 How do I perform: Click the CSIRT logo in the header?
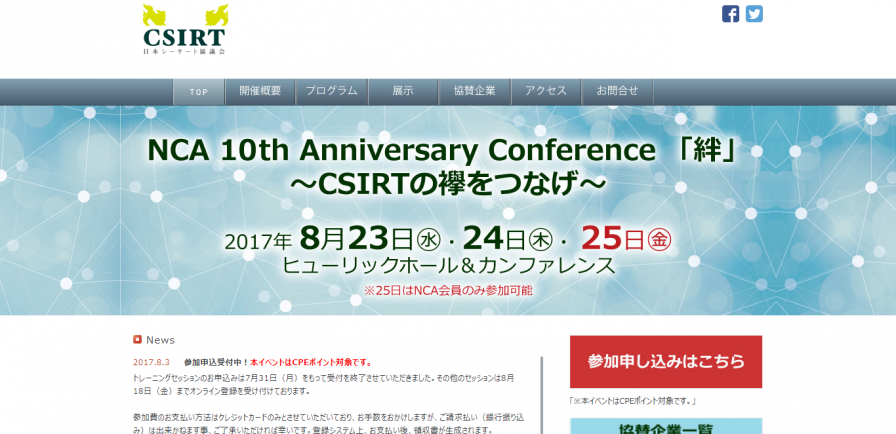185,29
